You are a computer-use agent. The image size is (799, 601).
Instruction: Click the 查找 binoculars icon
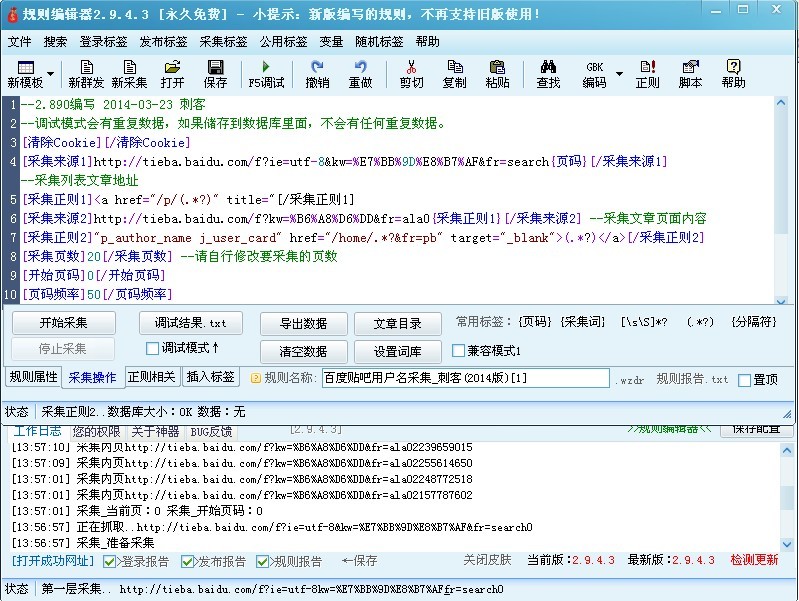click(548, 74)
